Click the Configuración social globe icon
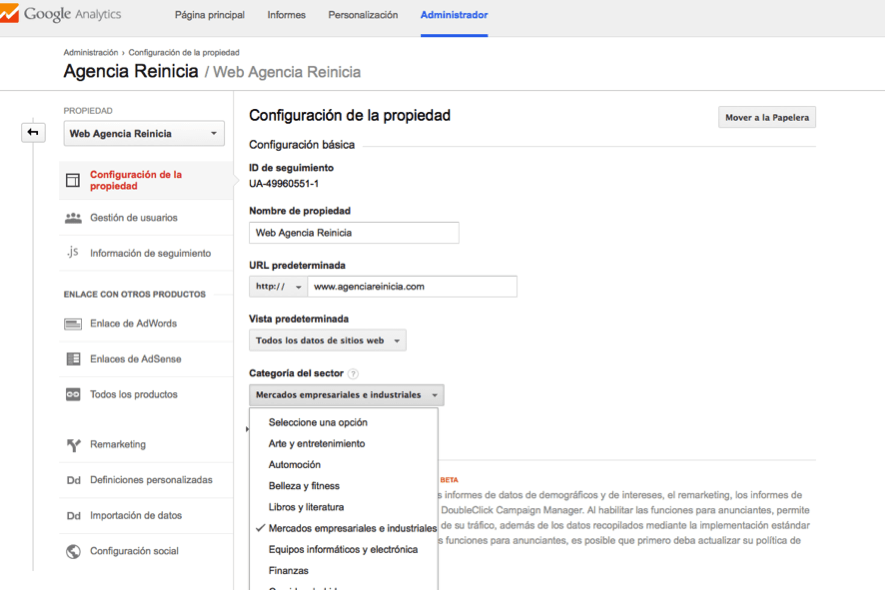The image size is (886, 591). coord(72,551)
